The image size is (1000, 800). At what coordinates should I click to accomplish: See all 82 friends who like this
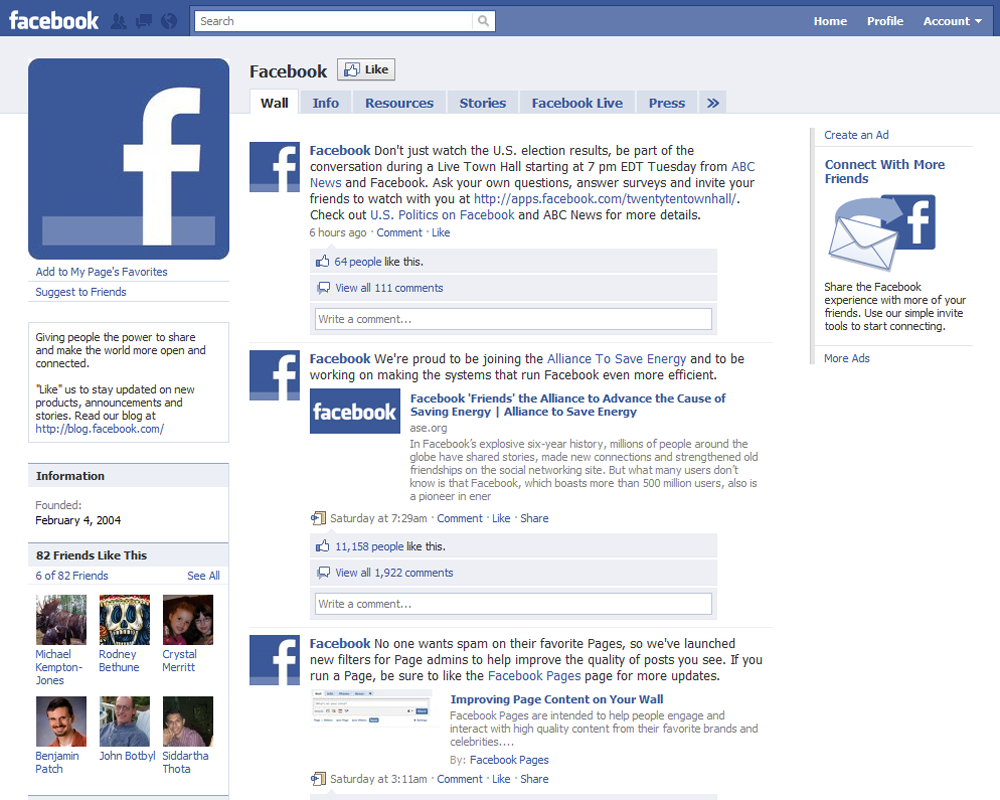click(x=203, y=575)
